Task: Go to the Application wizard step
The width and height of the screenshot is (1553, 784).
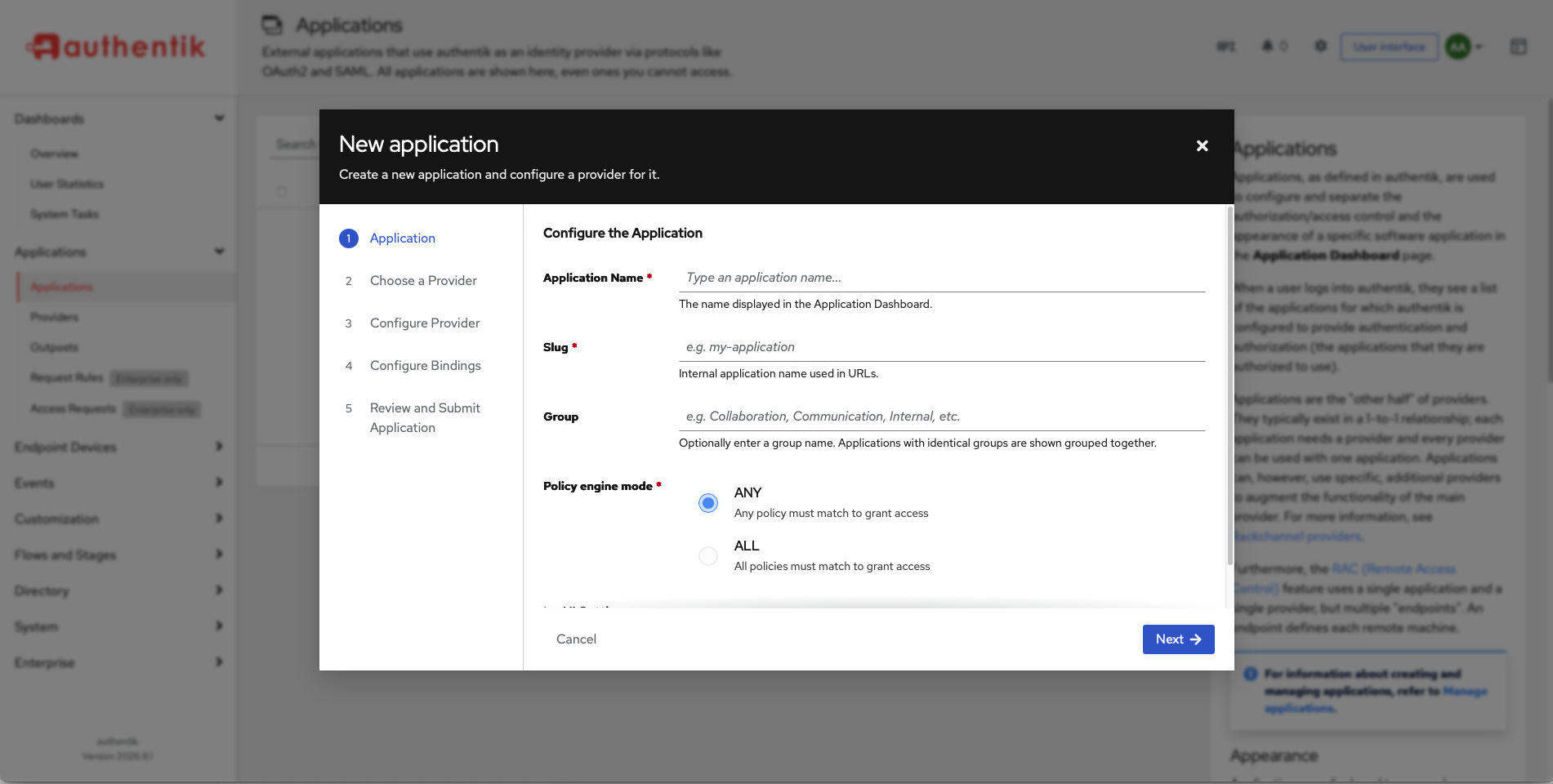Action: coord(402,238)
